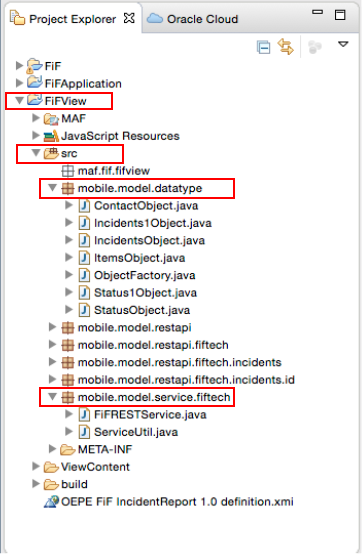Click IncidentsObject.java file icon
362x554 pixels.
coord(84,240)
